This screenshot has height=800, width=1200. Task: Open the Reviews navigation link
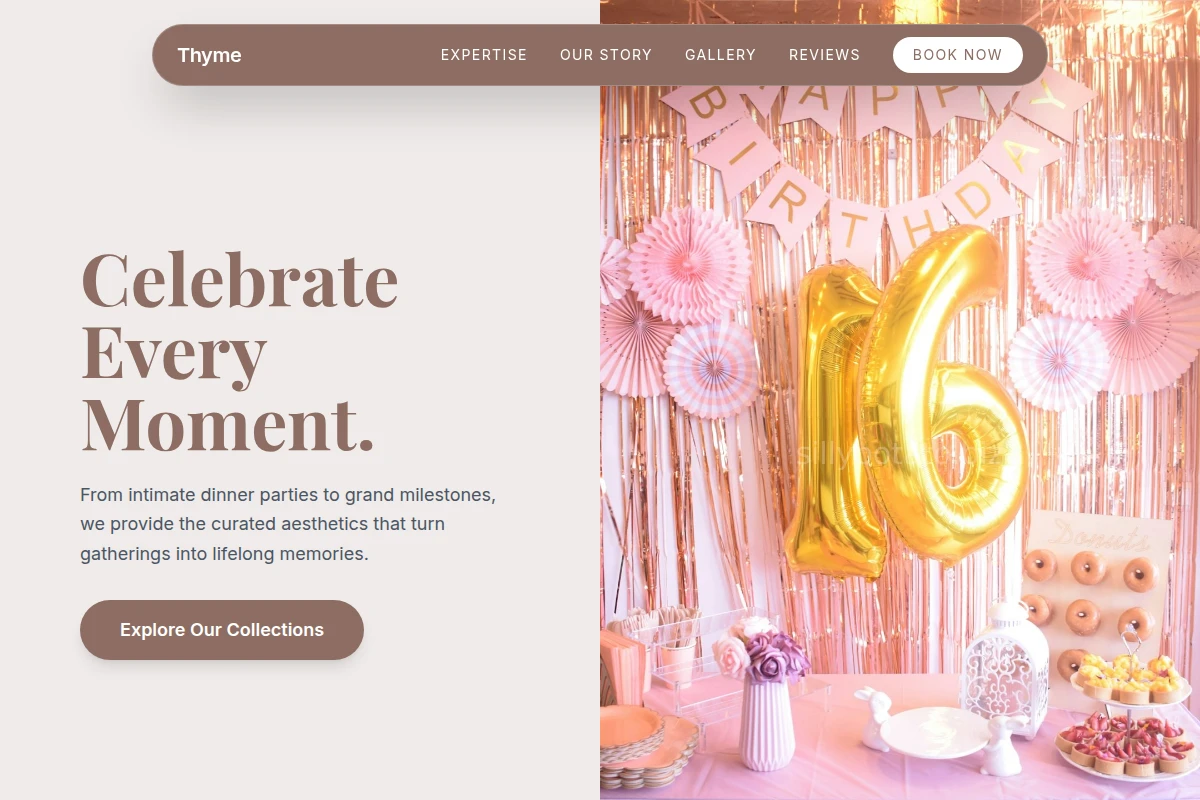pyautogui.click(x=824, y=55)
